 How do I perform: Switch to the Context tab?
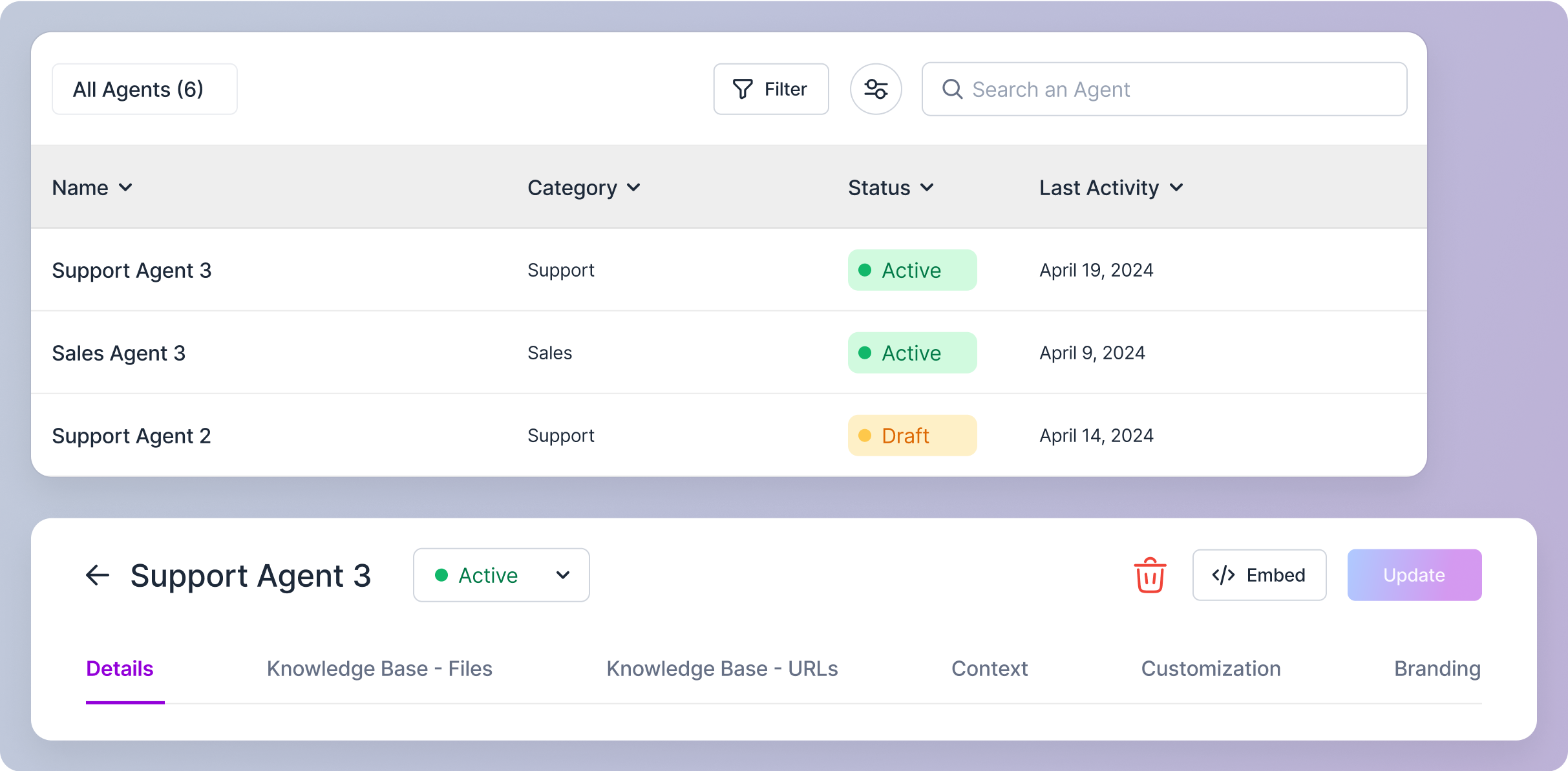point(989,669)
